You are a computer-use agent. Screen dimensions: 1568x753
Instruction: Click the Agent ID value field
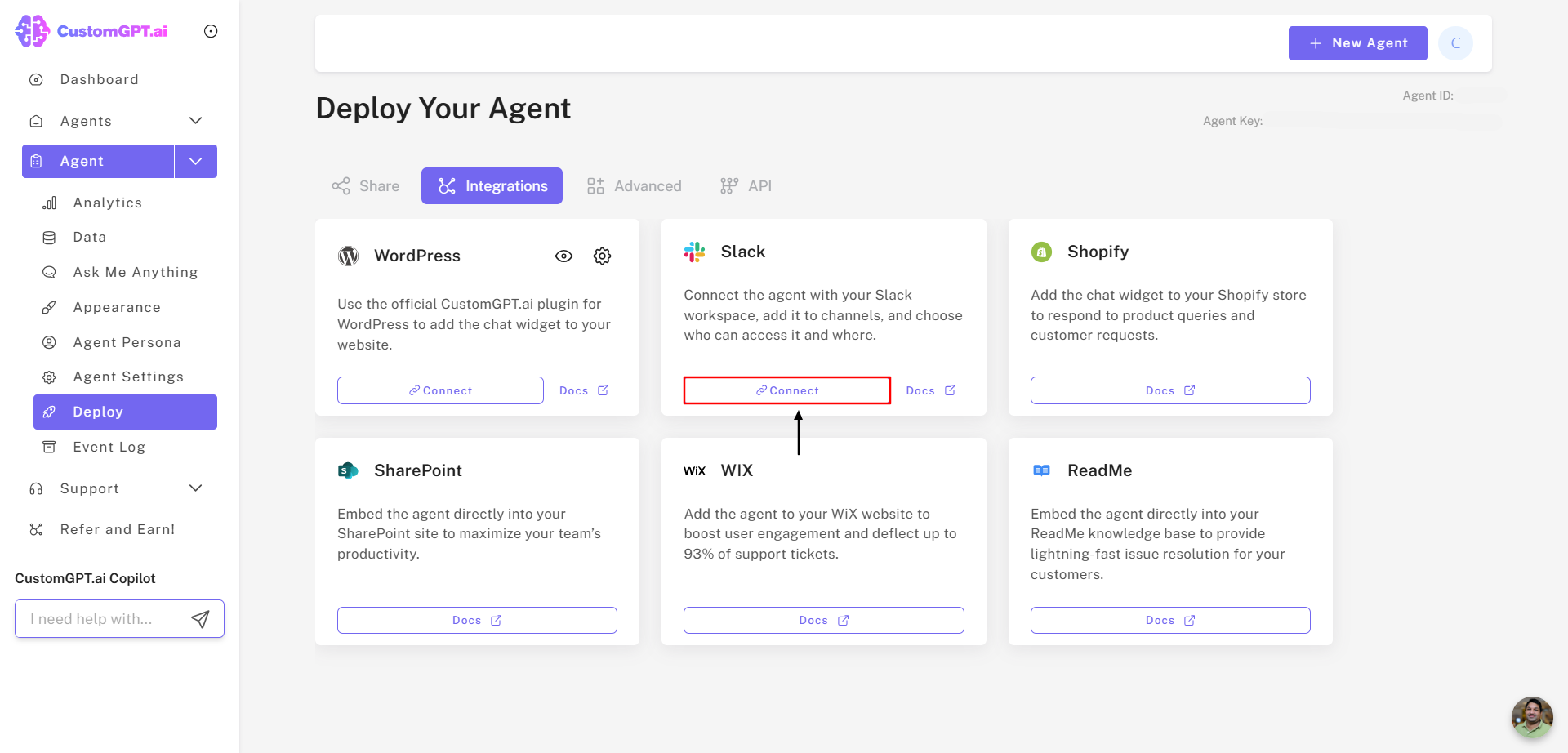click(1482, 96)
